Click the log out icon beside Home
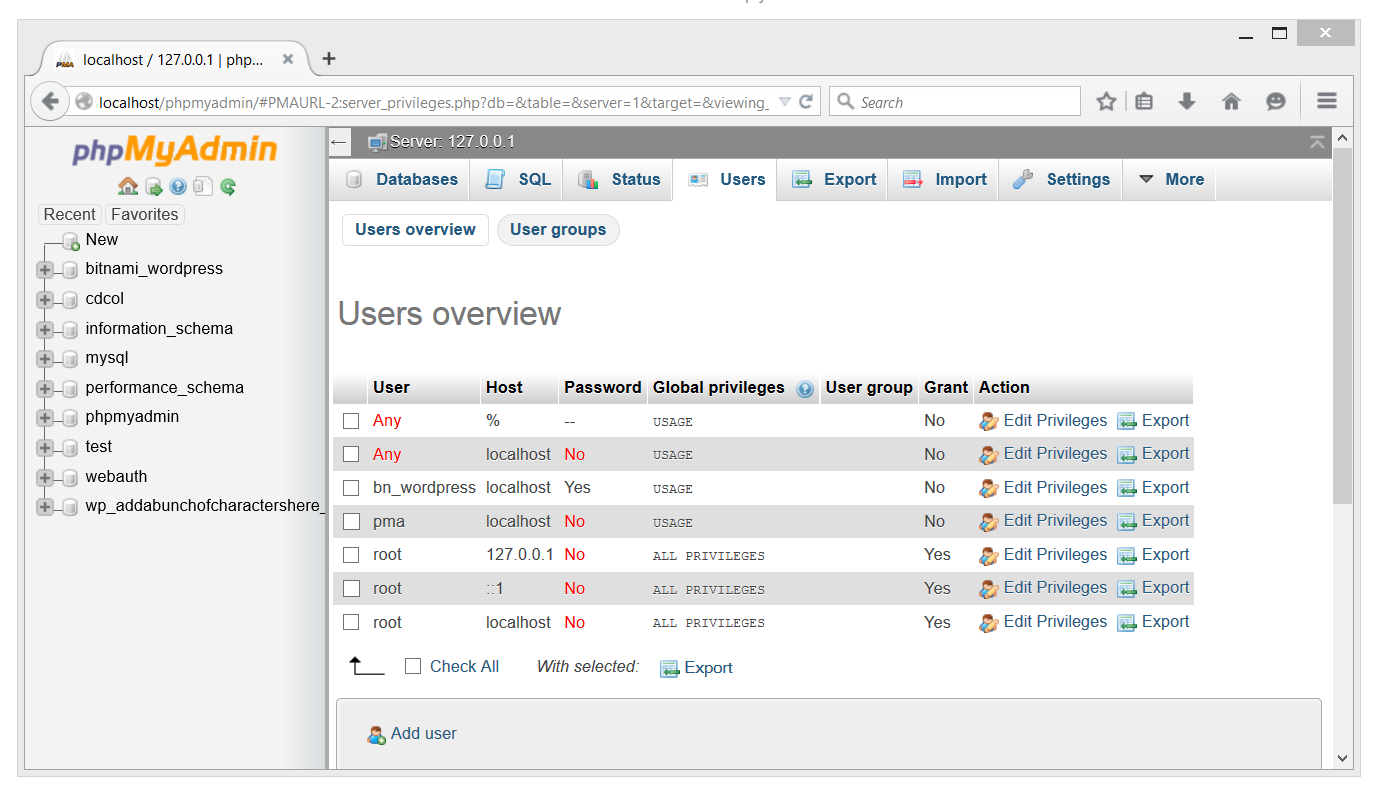Screen dimensions: 1381x793 coord(153,186)
